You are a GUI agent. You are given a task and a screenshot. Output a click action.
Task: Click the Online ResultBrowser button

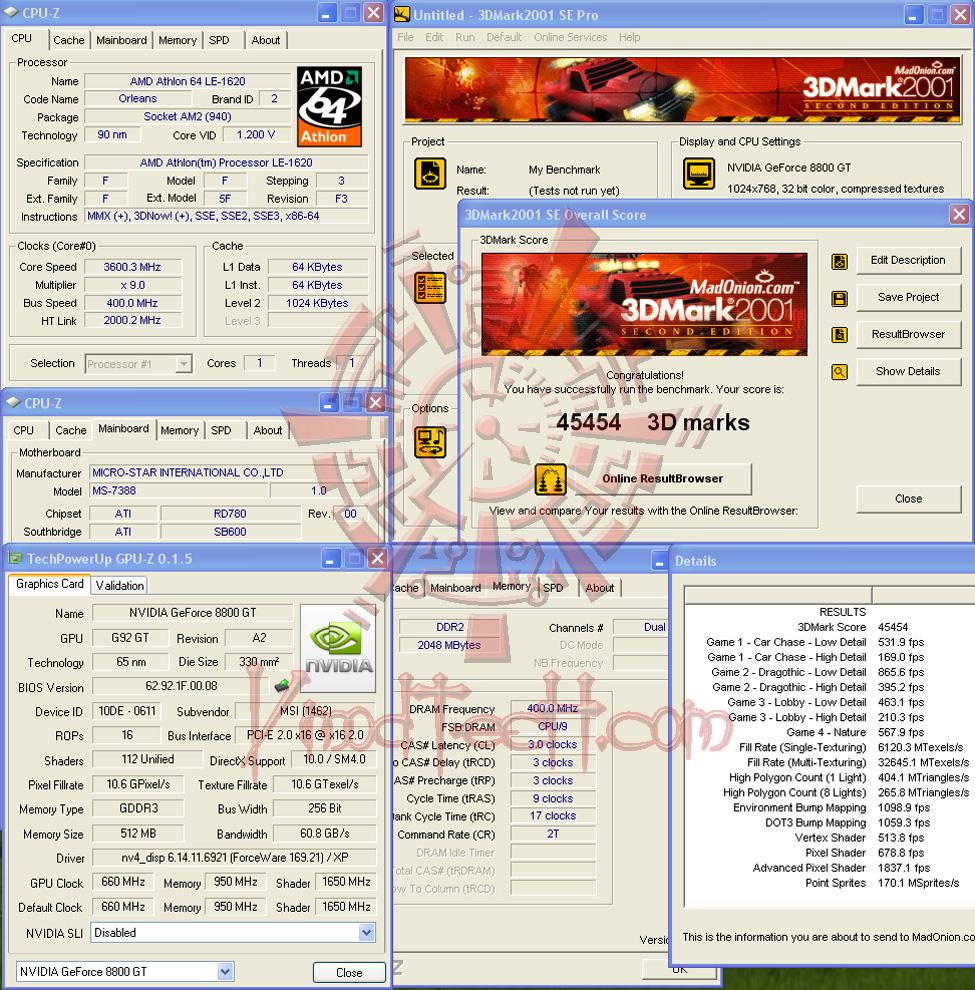(663, 479)
